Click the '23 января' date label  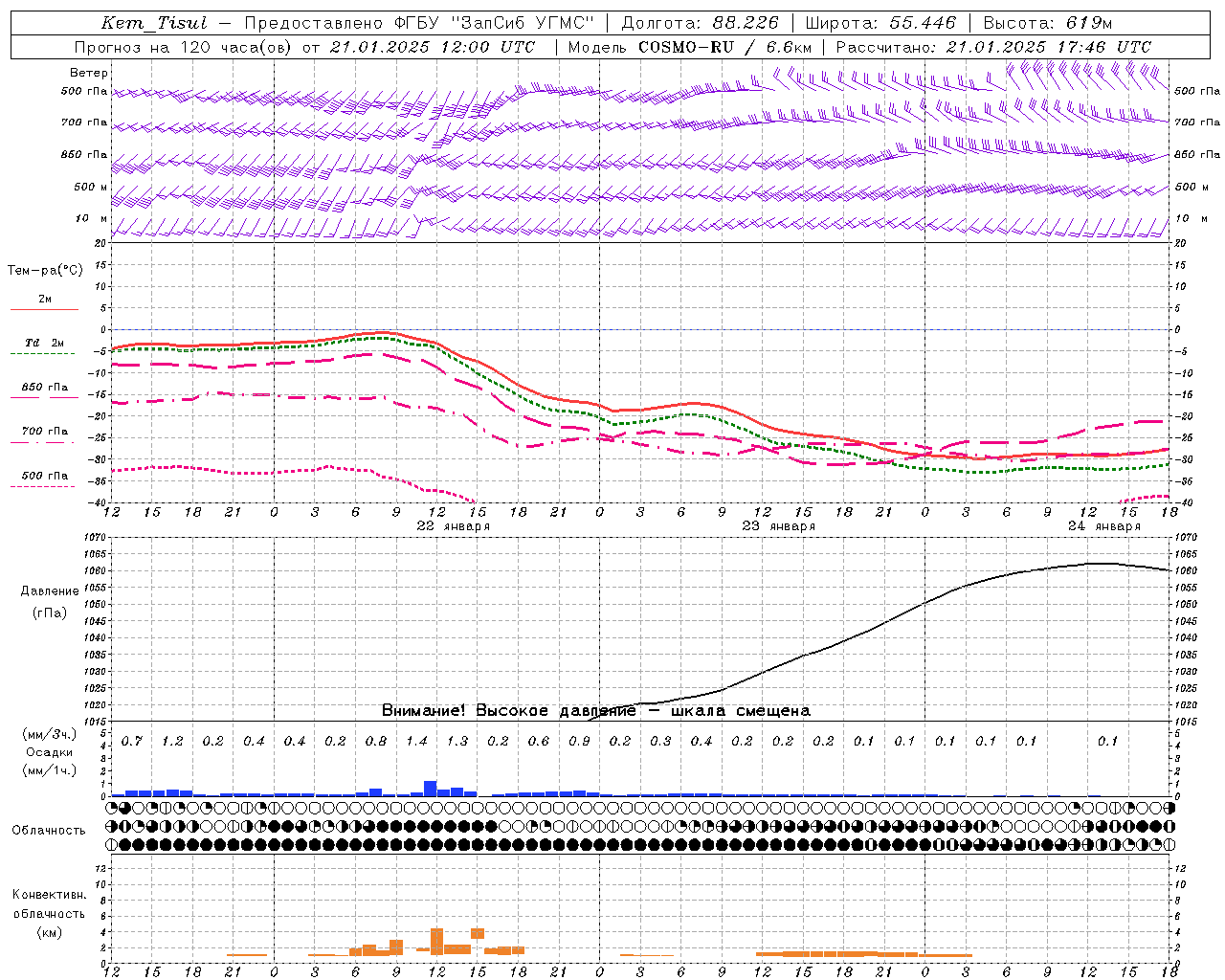[779, 526]
